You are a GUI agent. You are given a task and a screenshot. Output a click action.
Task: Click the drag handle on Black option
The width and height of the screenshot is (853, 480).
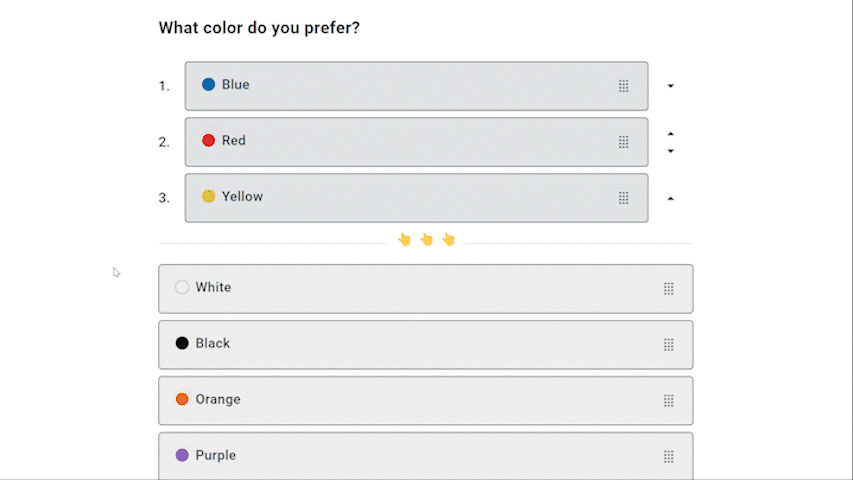669,345
